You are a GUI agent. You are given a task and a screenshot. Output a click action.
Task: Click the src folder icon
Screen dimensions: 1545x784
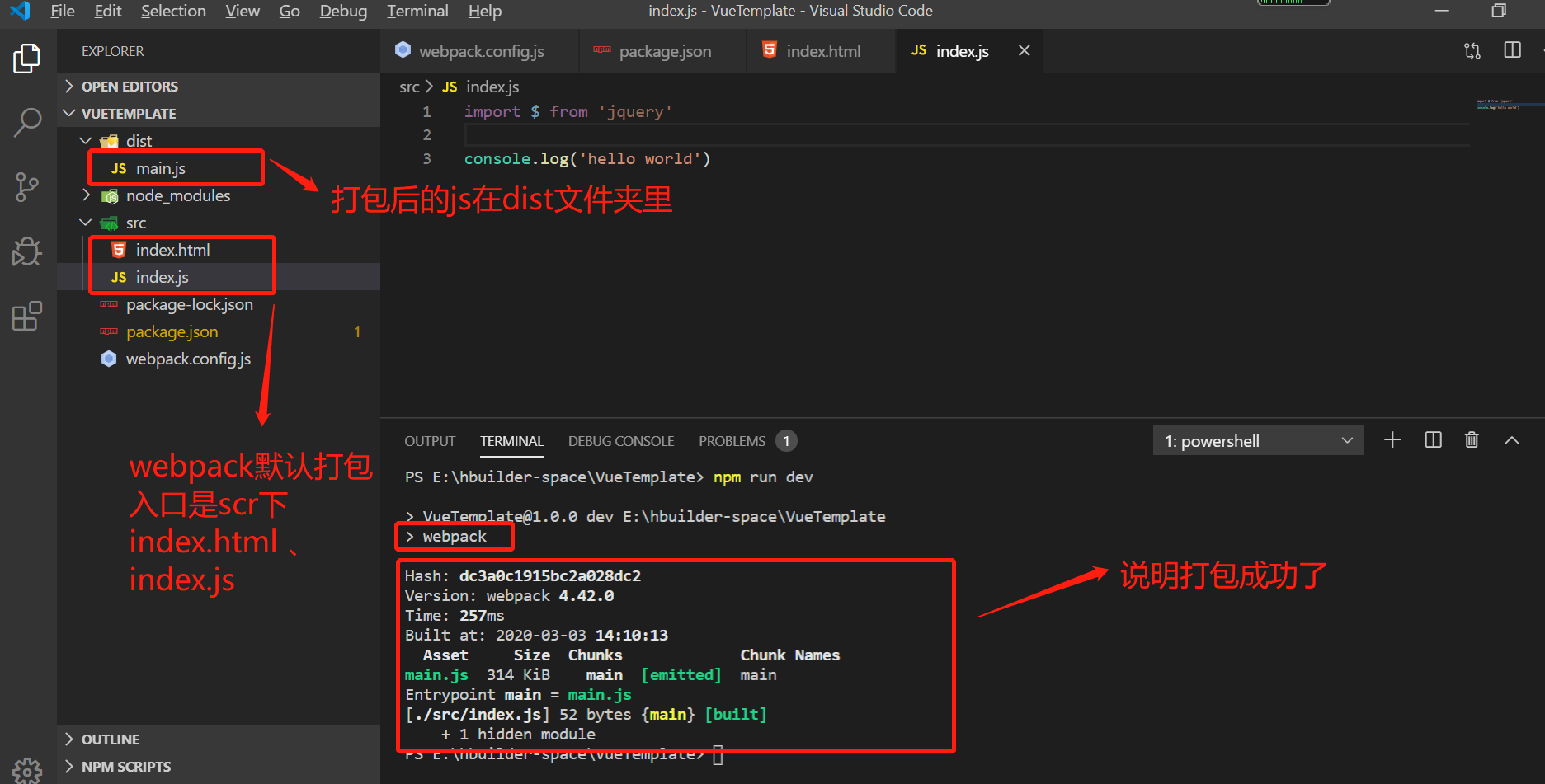point(109,223)
